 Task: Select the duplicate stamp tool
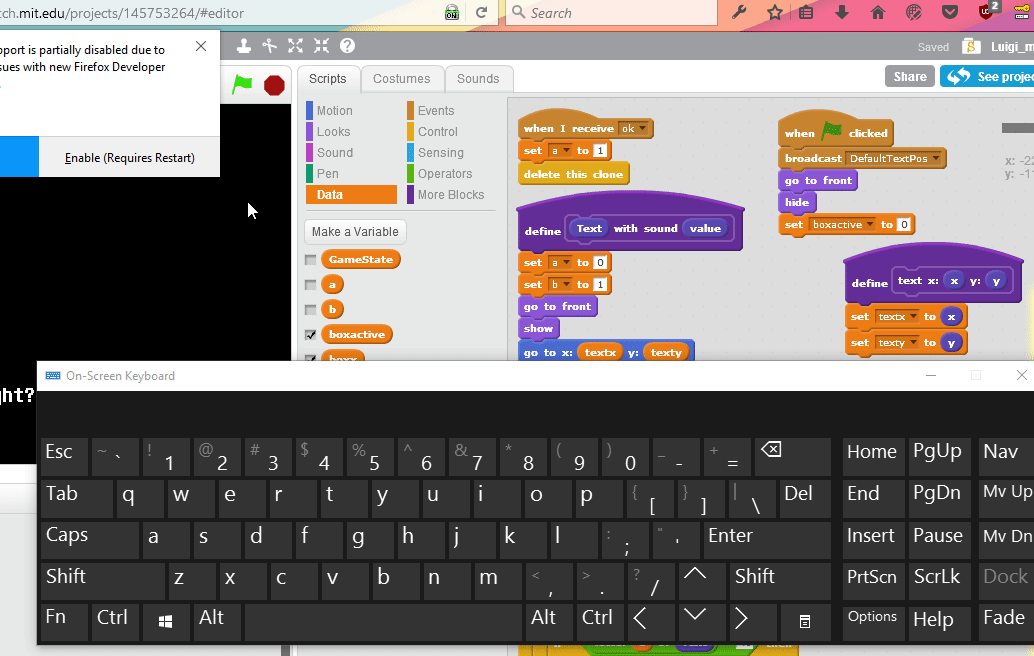pos(244,46)
